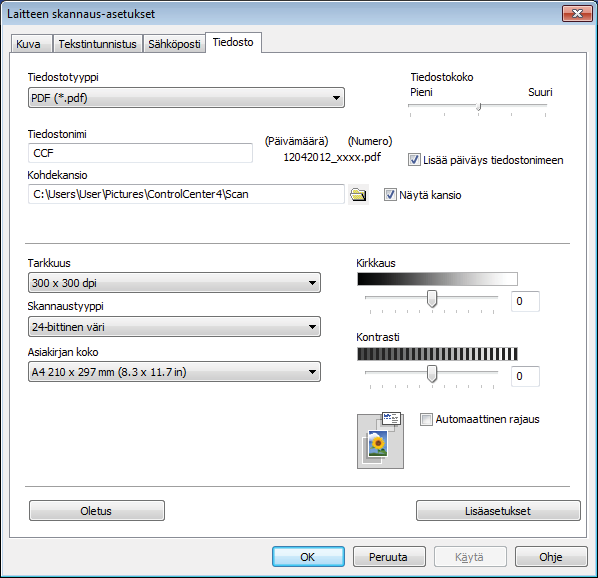The width and height of the screenshot is (598, 578).
Task: Click the Tiedostokoko slider thumb
Action: (x=479, y=107)
